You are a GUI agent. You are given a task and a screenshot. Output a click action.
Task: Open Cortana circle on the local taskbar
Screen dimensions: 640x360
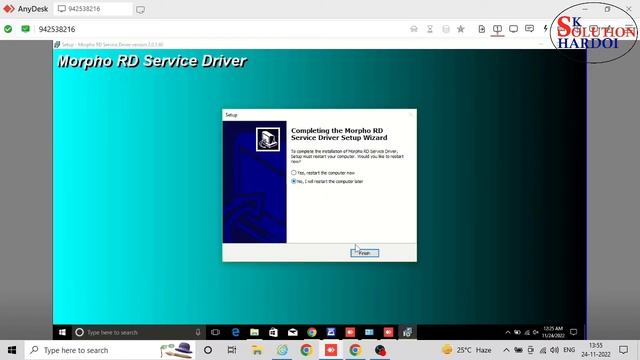[208, 350]
